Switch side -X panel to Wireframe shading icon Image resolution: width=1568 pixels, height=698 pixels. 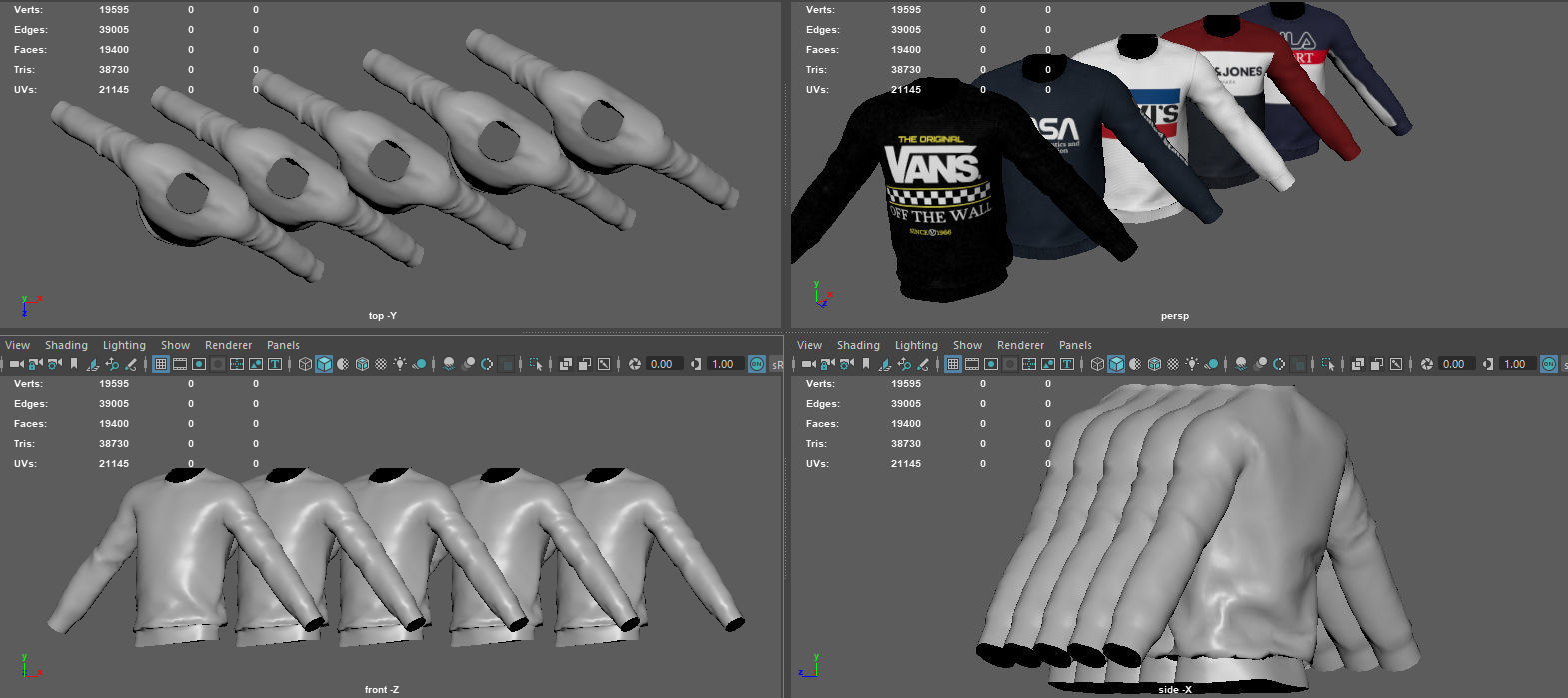point(1097,364)
